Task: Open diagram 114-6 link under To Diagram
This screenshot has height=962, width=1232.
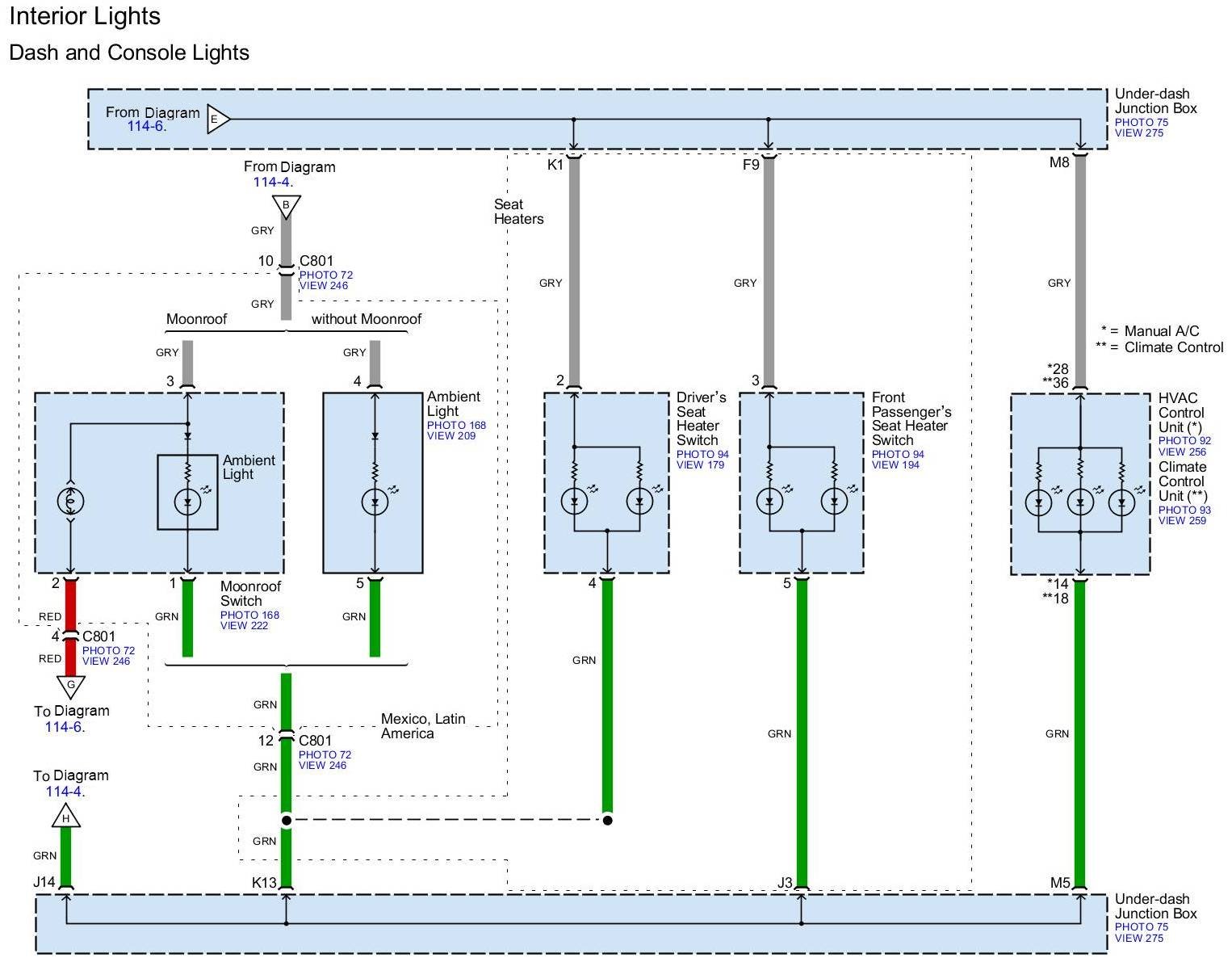Action: (x=65, y=727)
